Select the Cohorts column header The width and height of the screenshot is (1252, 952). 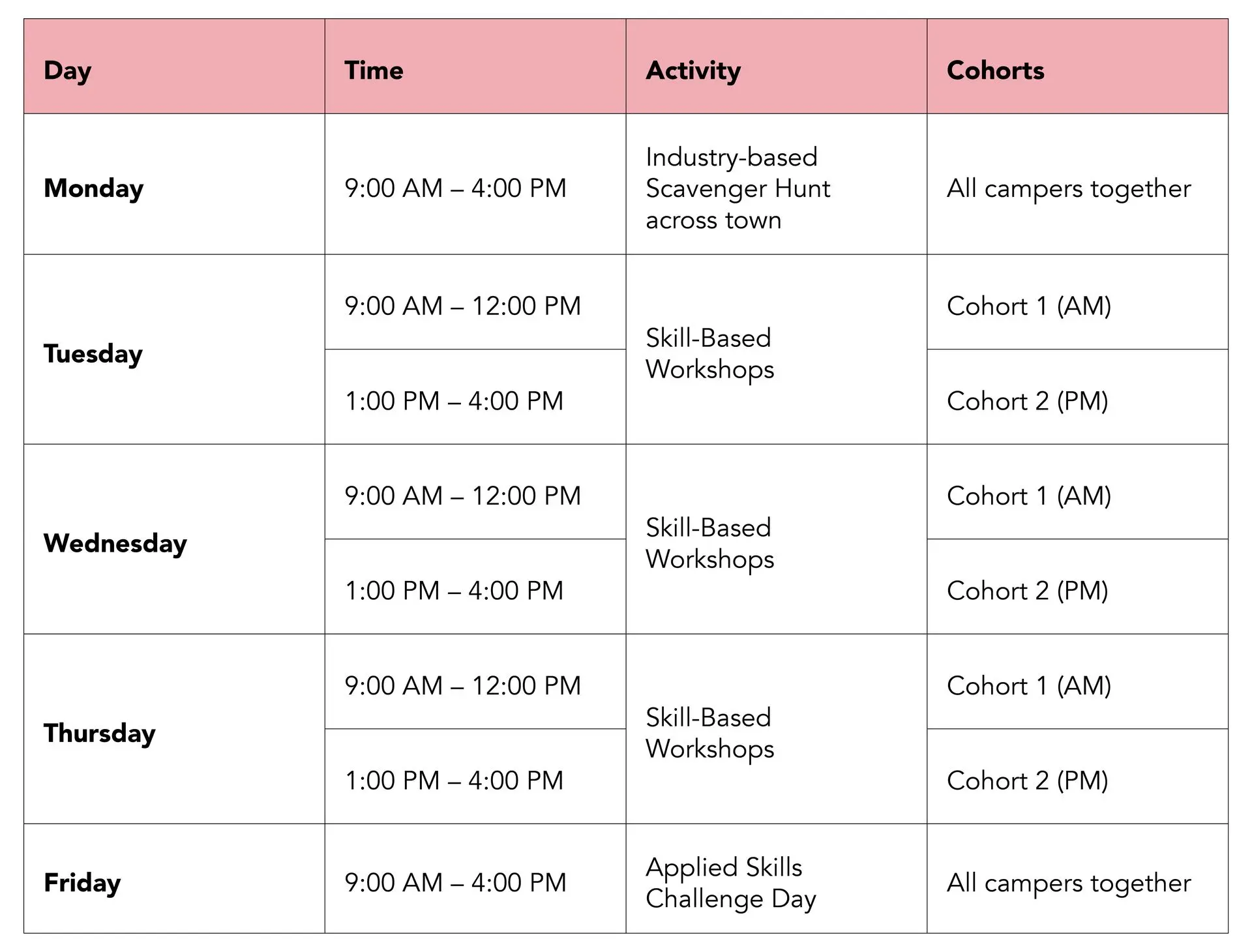(x=995, y=70)
